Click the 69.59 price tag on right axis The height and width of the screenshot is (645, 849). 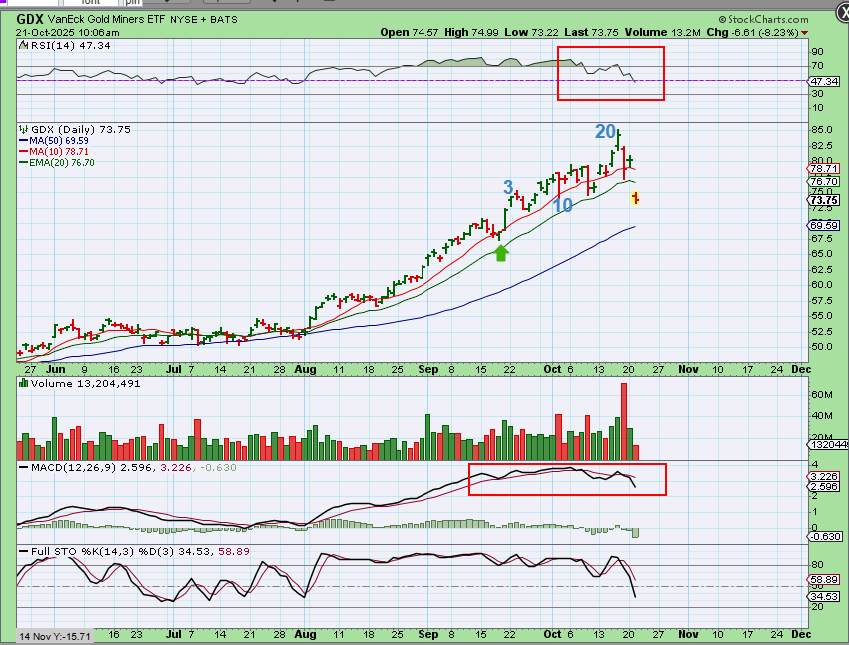[824, 225]
